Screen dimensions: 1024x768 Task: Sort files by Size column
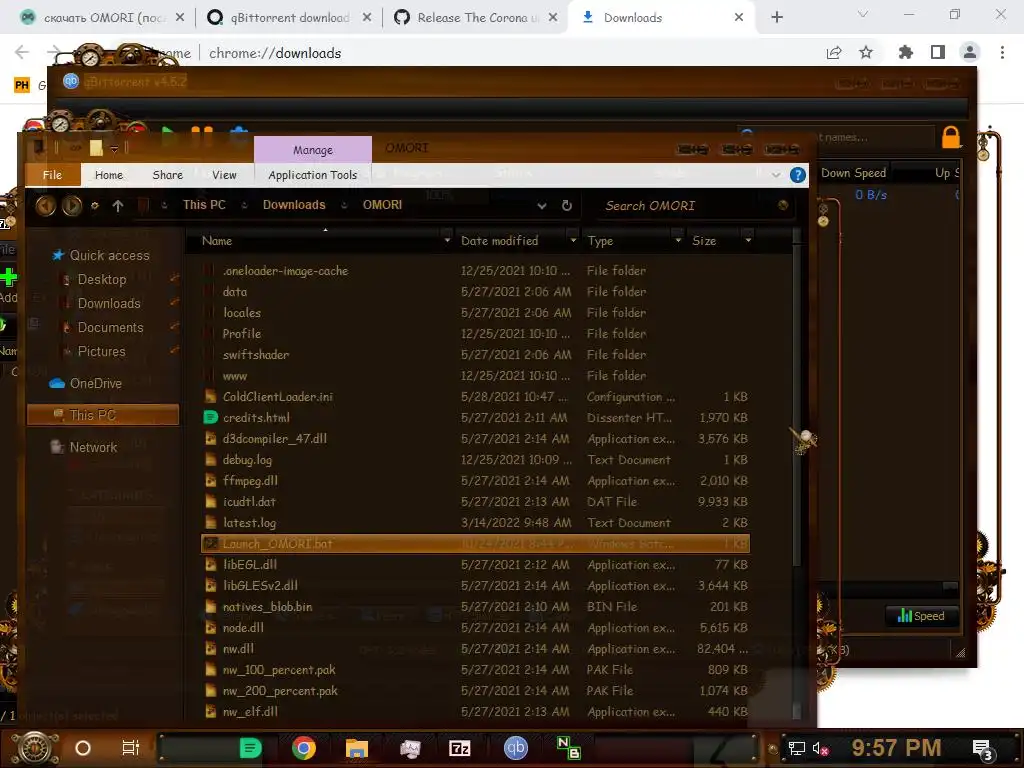pos(704,241)
